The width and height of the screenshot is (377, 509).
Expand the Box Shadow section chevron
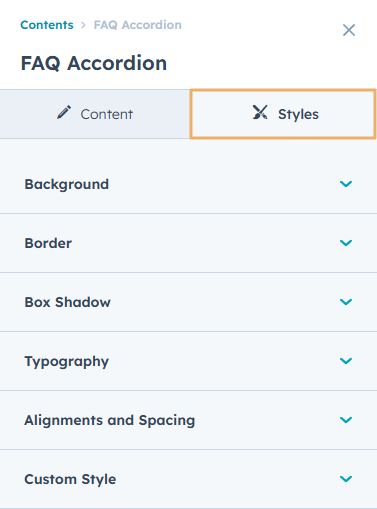pyautogui.click(x=346, y=302)
